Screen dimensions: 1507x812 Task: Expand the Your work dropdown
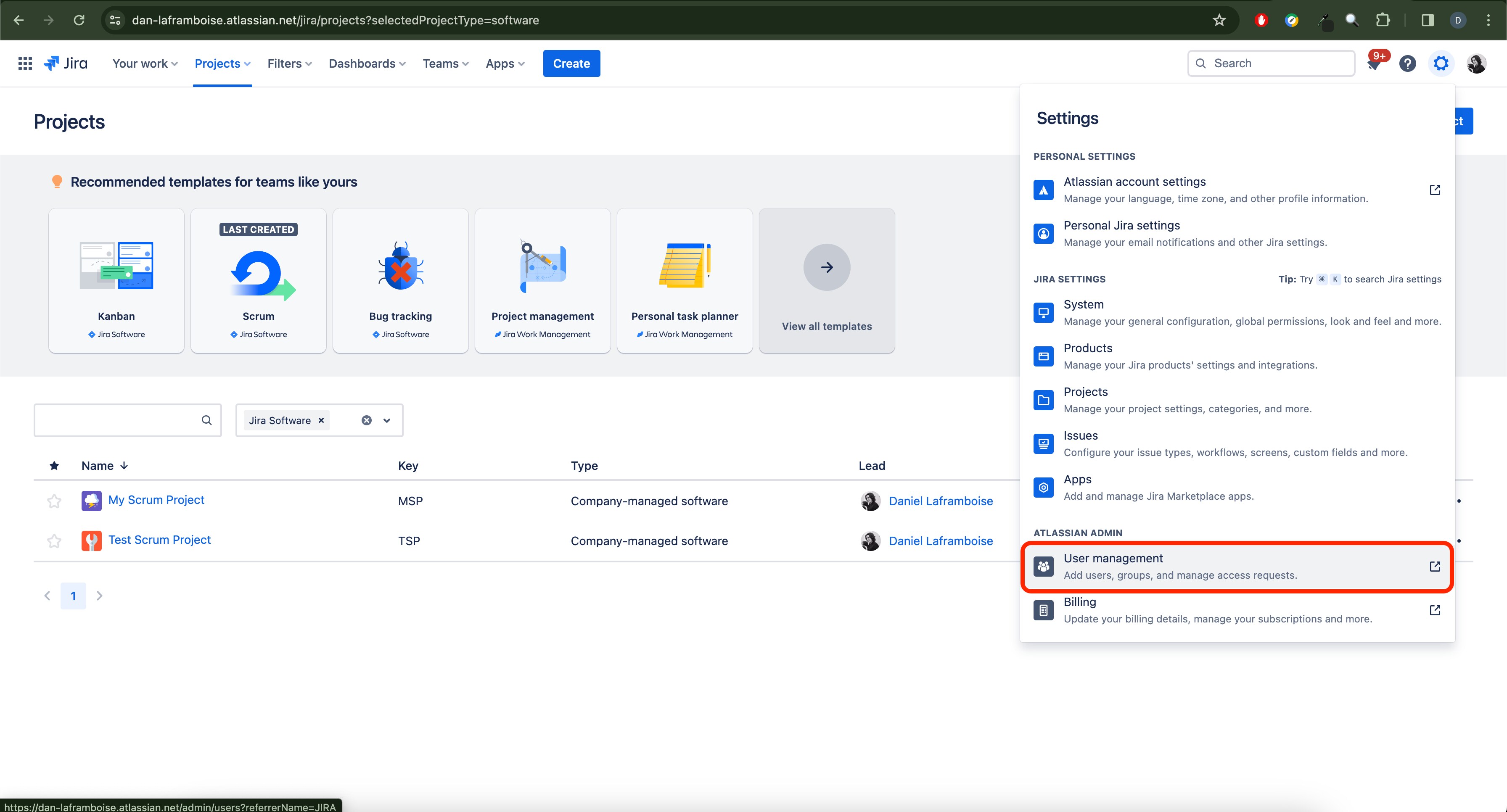(x=145, y=63)
